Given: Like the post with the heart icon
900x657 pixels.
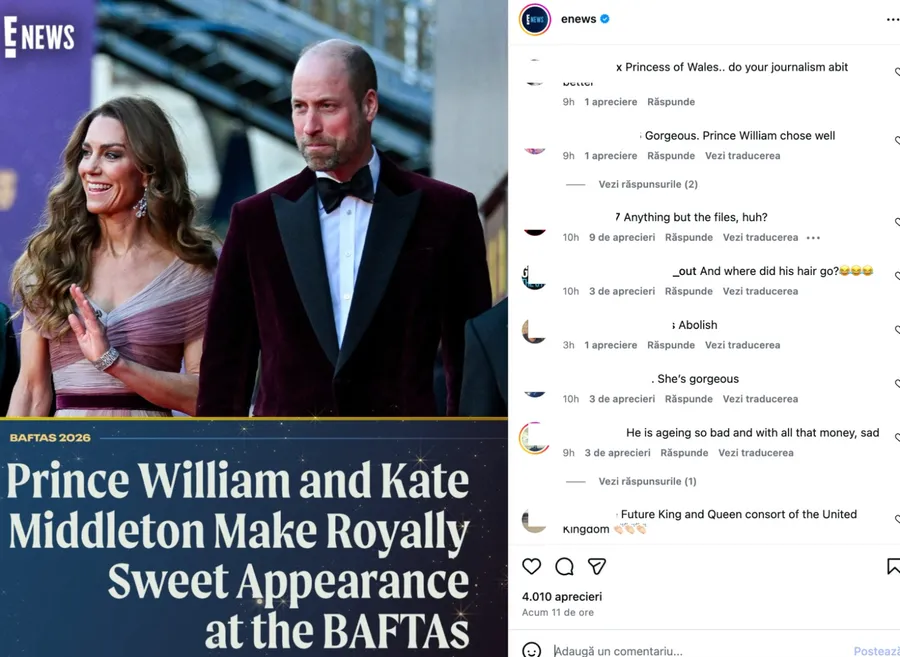Looking at the screenshot, I should [x=532, y=567].
